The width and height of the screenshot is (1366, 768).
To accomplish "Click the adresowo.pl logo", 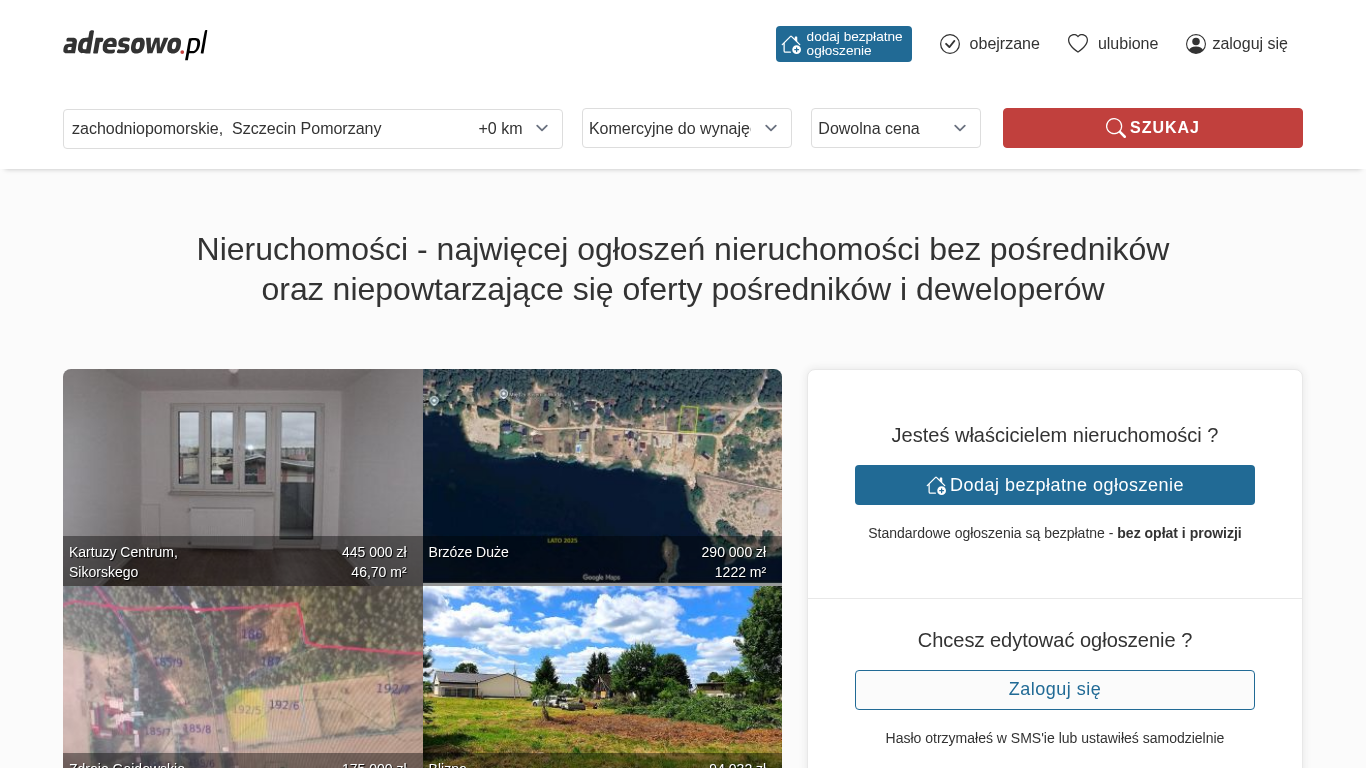I will (x=135, y=44).
